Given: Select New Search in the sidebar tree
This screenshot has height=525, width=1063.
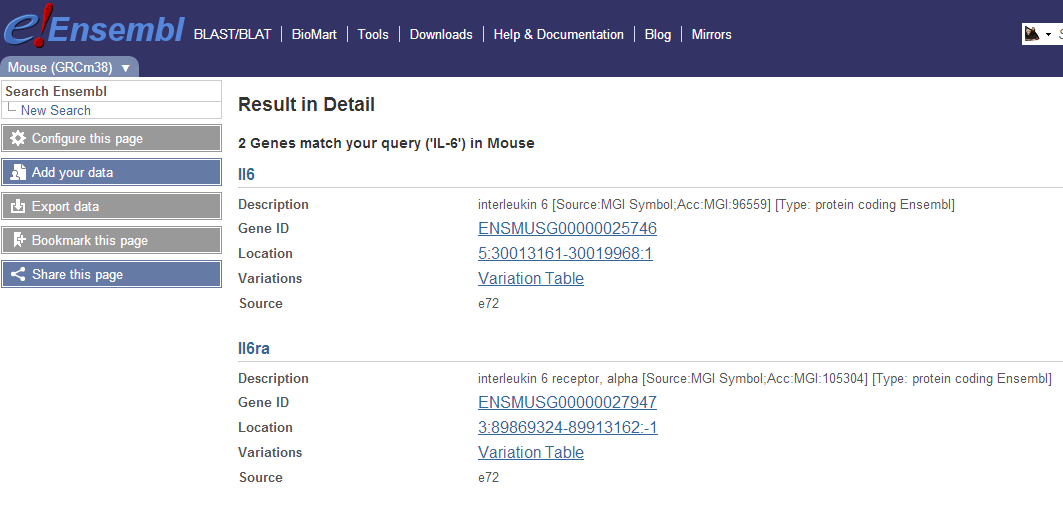Looking at the screenshot, I should coord(55,111).
